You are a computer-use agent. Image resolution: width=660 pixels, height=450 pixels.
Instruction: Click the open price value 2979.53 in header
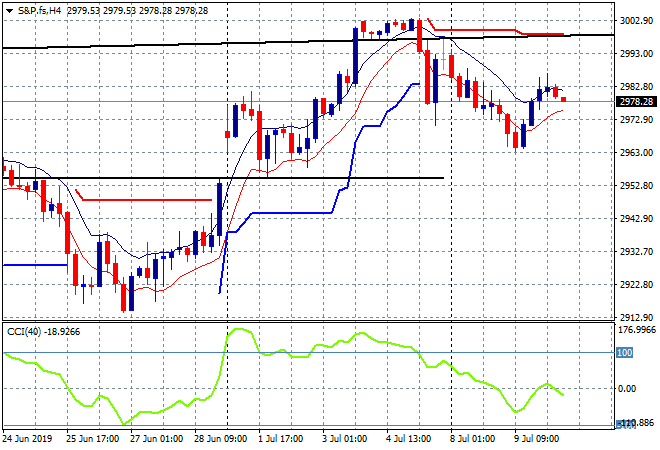point(83,11)
